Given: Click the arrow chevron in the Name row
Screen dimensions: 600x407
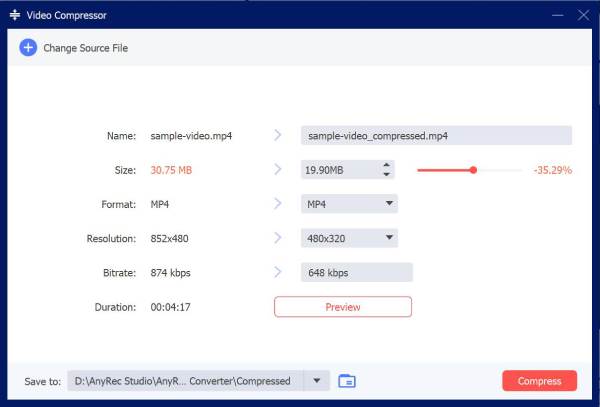Looking at the screenshot, I should pos(278,135).
